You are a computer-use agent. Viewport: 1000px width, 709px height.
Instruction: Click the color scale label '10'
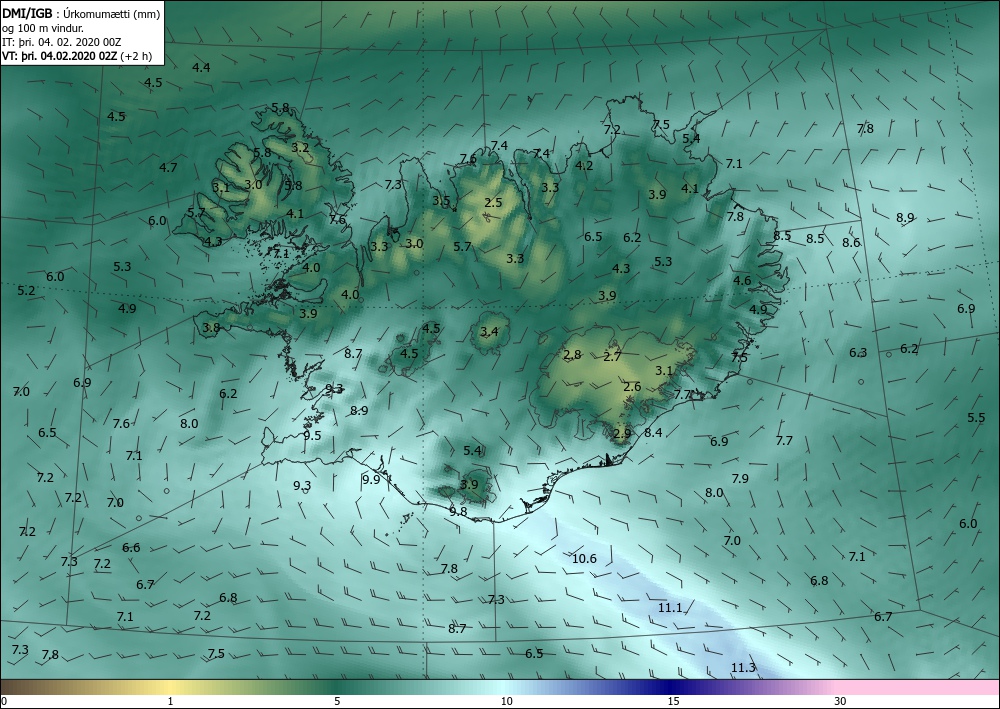coord(506,701)
